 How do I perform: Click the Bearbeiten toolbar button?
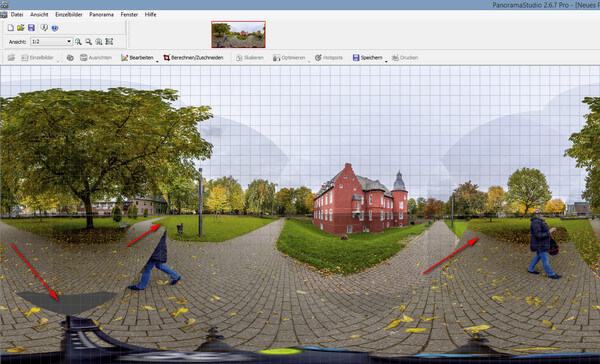(137, 58)
